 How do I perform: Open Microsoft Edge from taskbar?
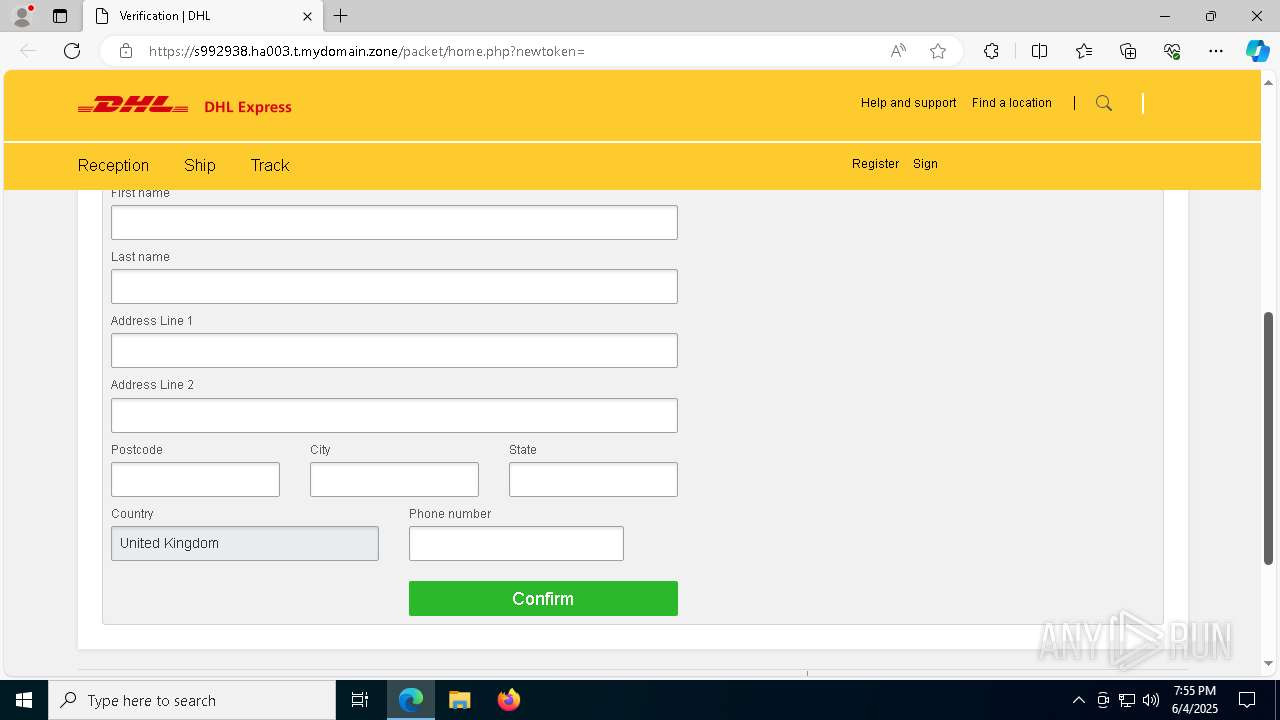(x=411, y=700)
